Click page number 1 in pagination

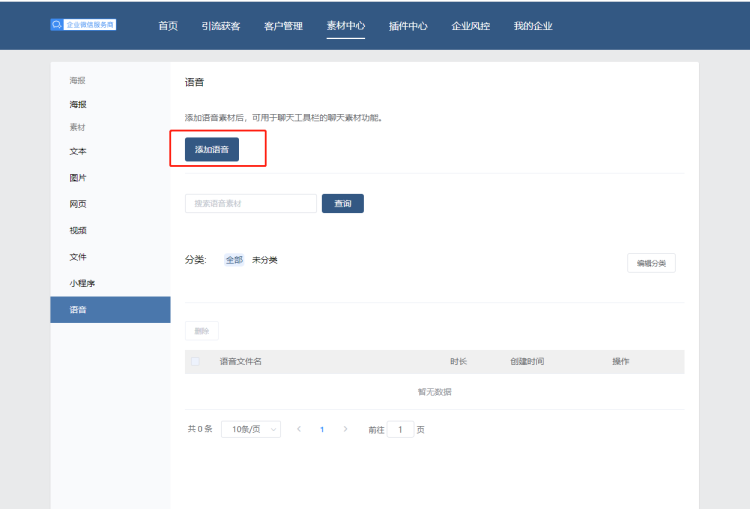pyautogui.click(x=322, y=429)
